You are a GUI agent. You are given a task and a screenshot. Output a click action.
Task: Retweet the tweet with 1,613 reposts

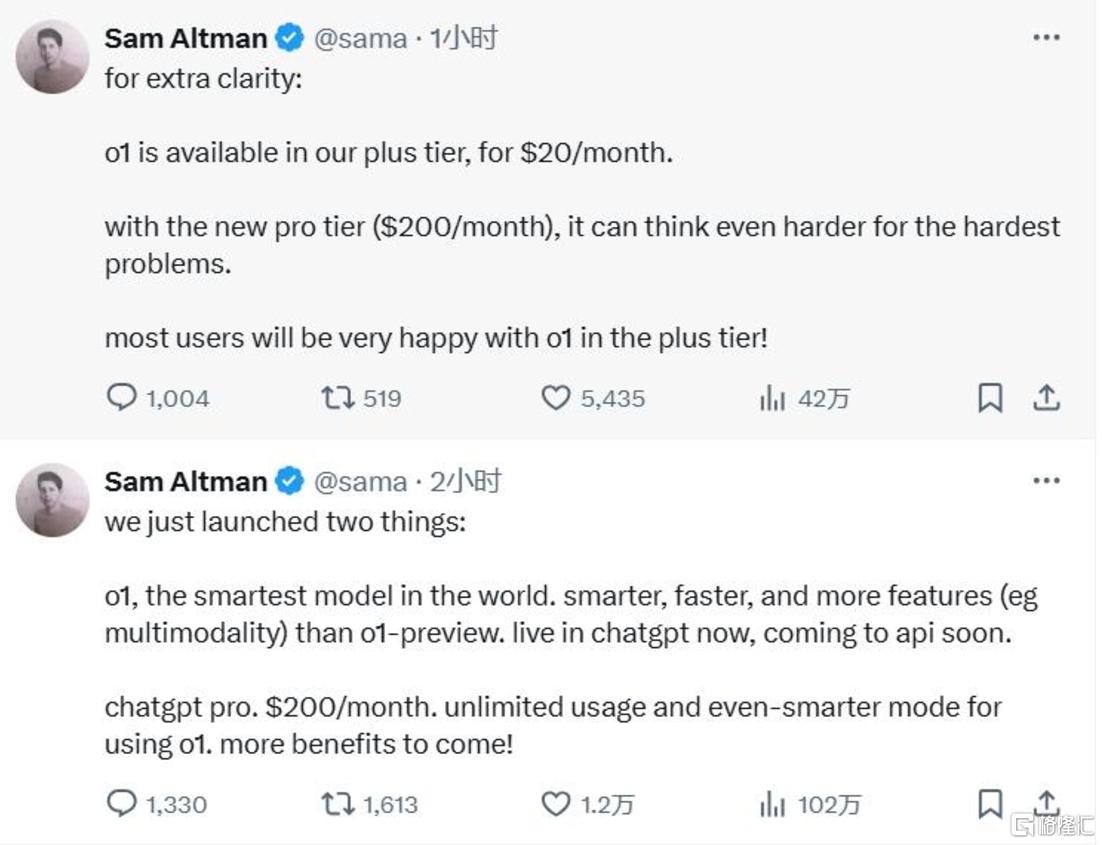pyautogui.click(x=338, y=803)
